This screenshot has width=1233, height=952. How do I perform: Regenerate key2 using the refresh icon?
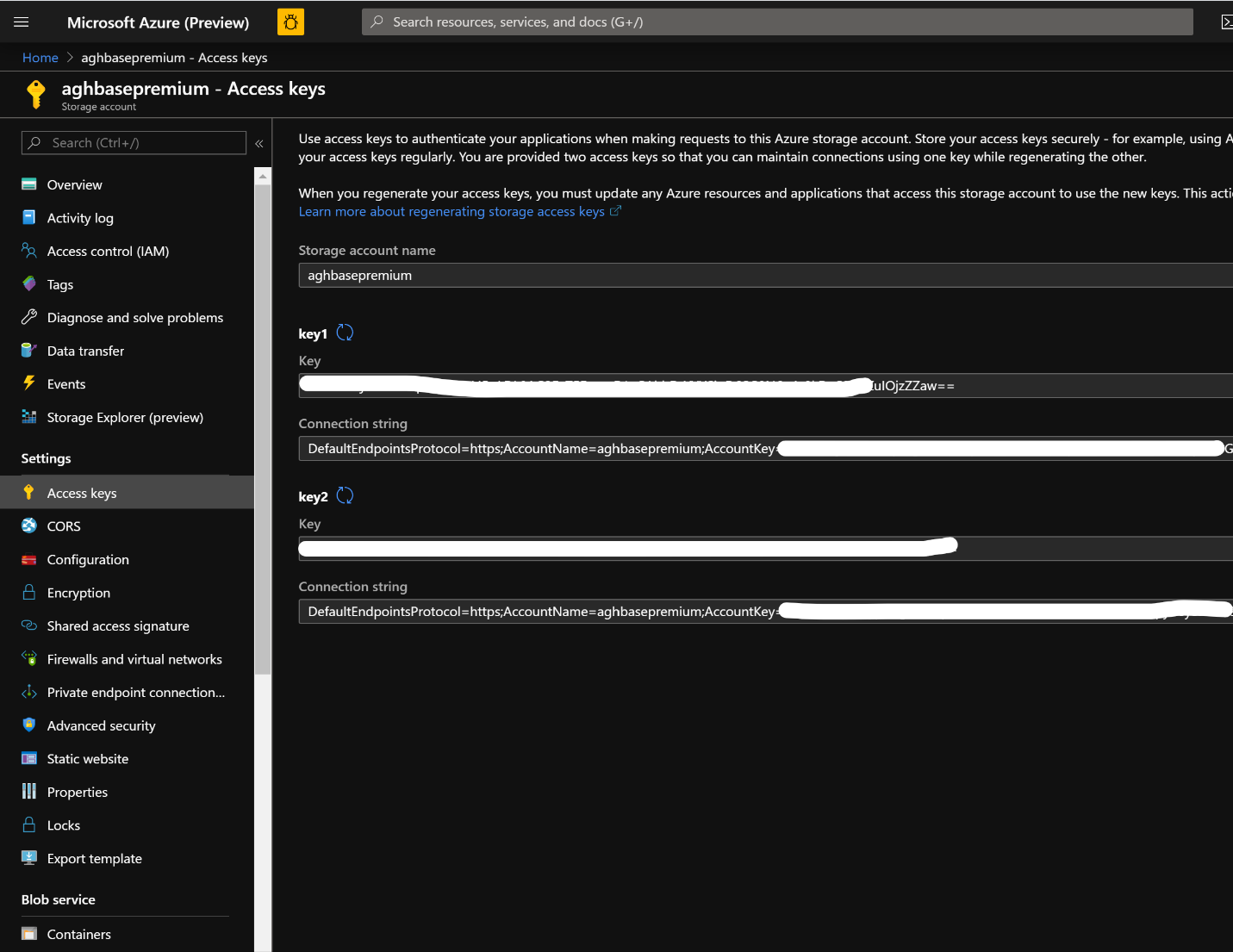(x=345, y=495)
